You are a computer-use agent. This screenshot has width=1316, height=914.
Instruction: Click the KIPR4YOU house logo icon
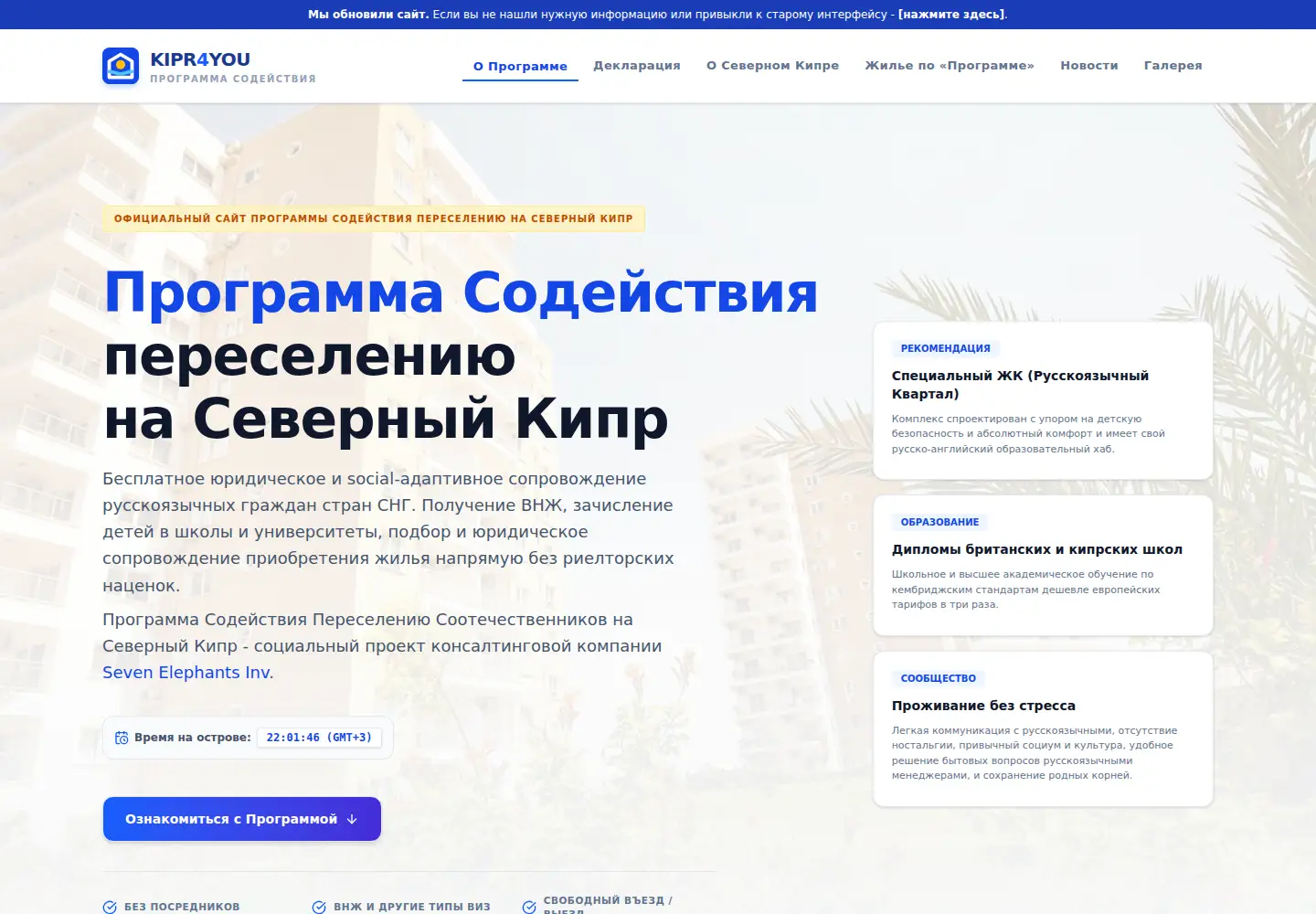point(121,66)
